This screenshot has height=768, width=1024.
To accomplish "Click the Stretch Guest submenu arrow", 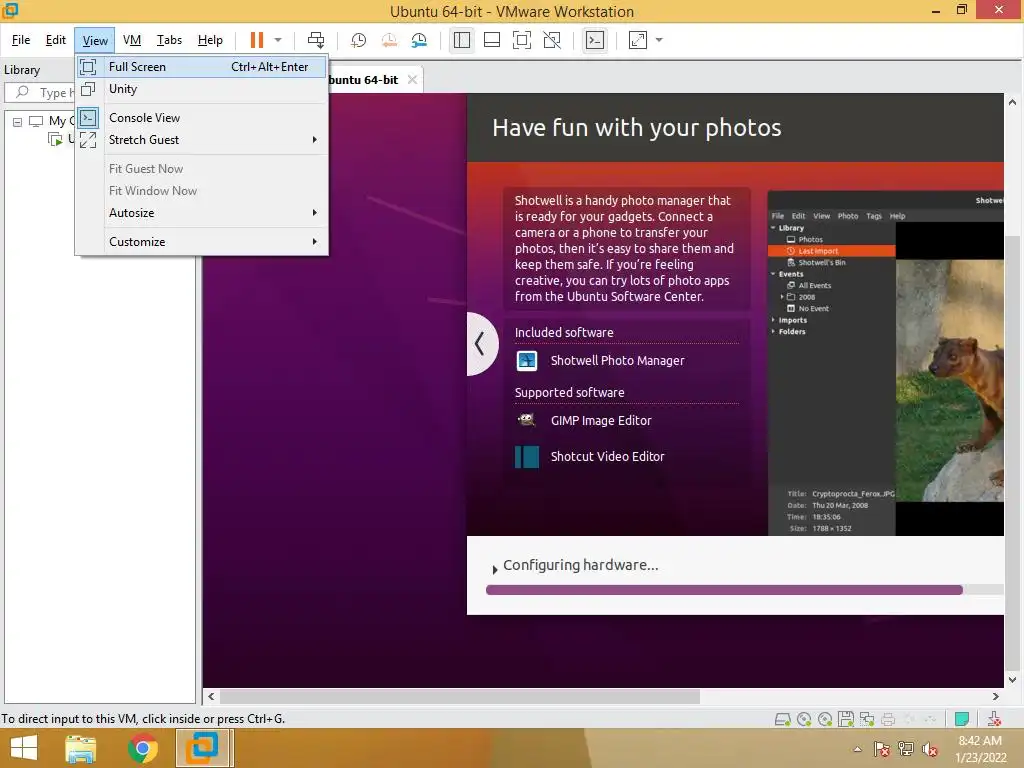I will (315, 140).
